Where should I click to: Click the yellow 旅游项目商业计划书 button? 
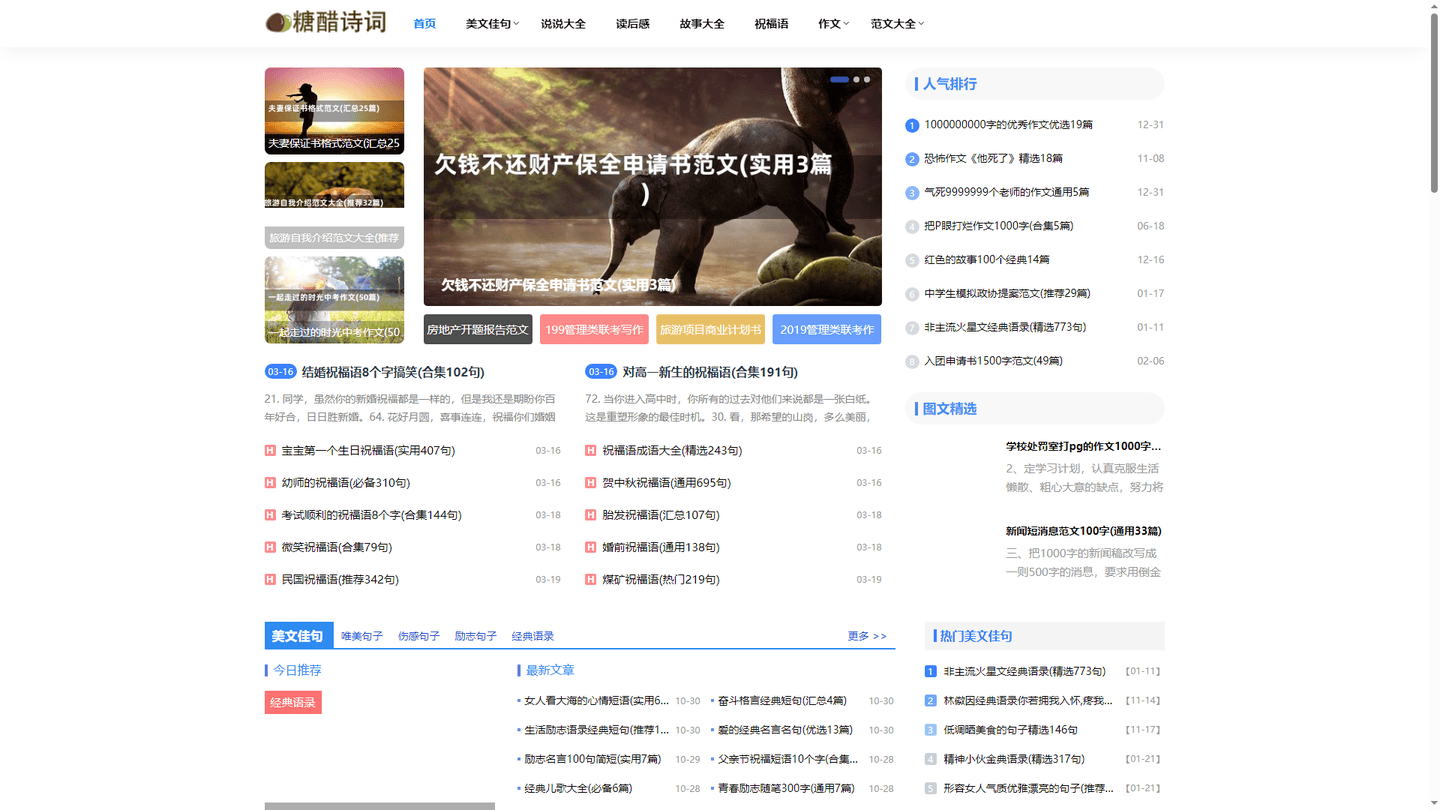coord(711,329)
